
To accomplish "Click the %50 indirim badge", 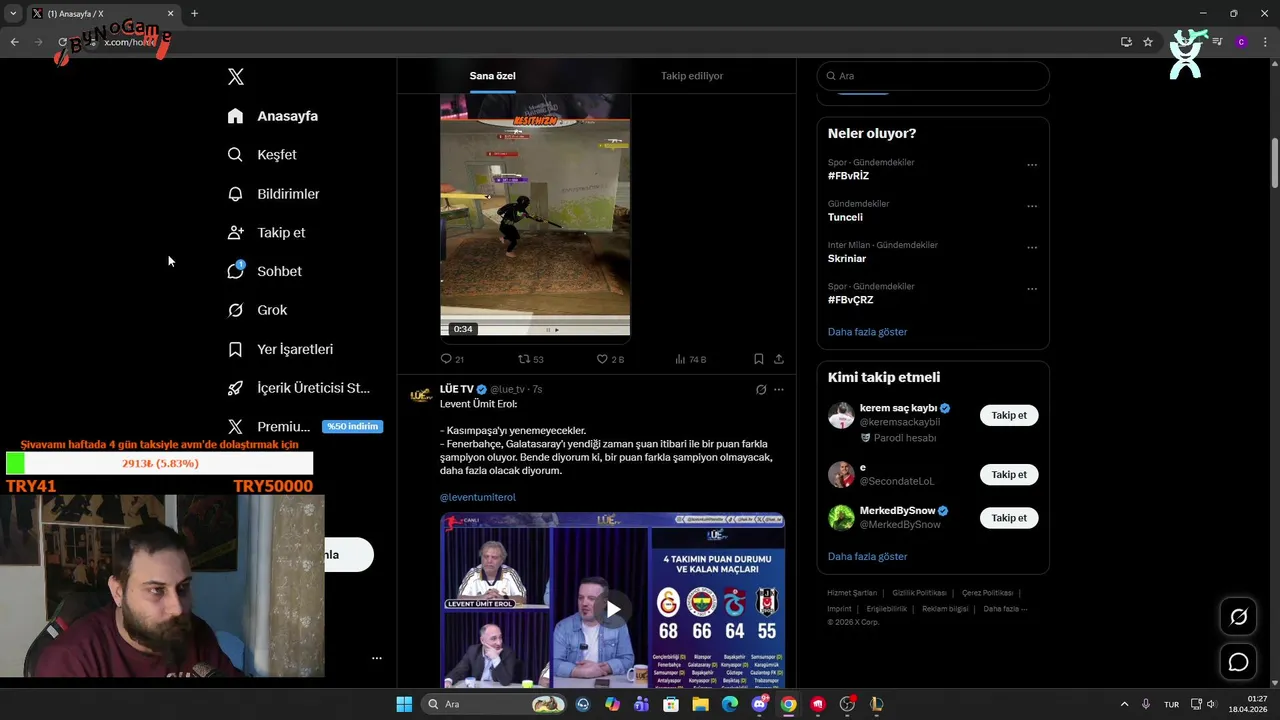I will 352,427.
